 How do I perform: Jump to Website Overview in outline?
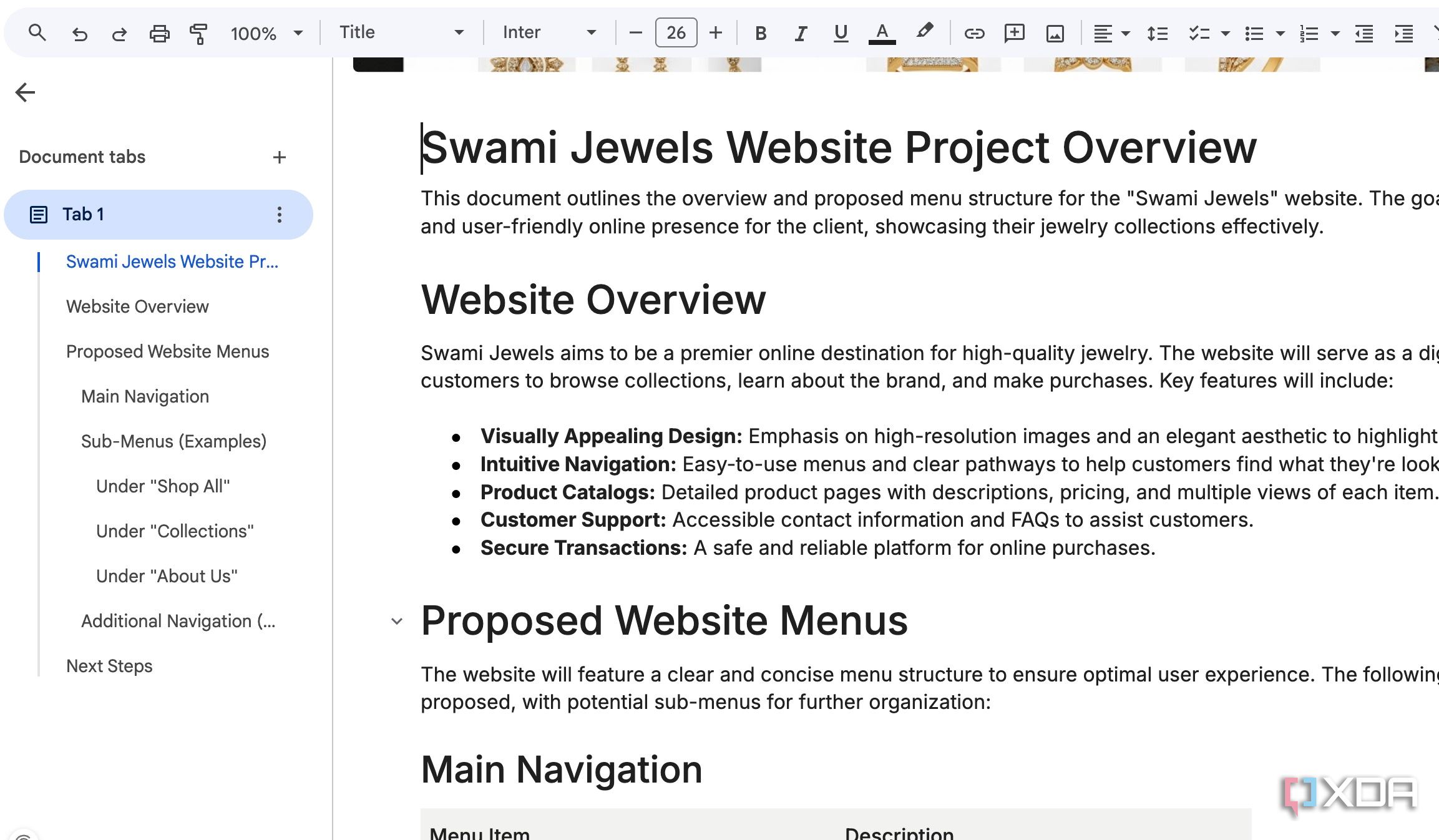point(137,306)
